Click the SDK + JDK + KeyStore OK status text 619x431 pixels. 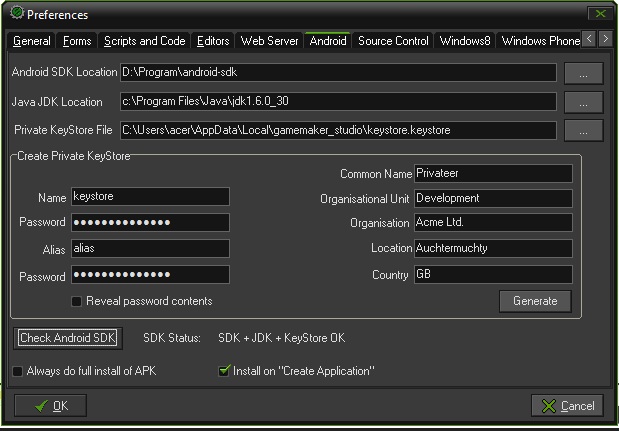point(281,338)
